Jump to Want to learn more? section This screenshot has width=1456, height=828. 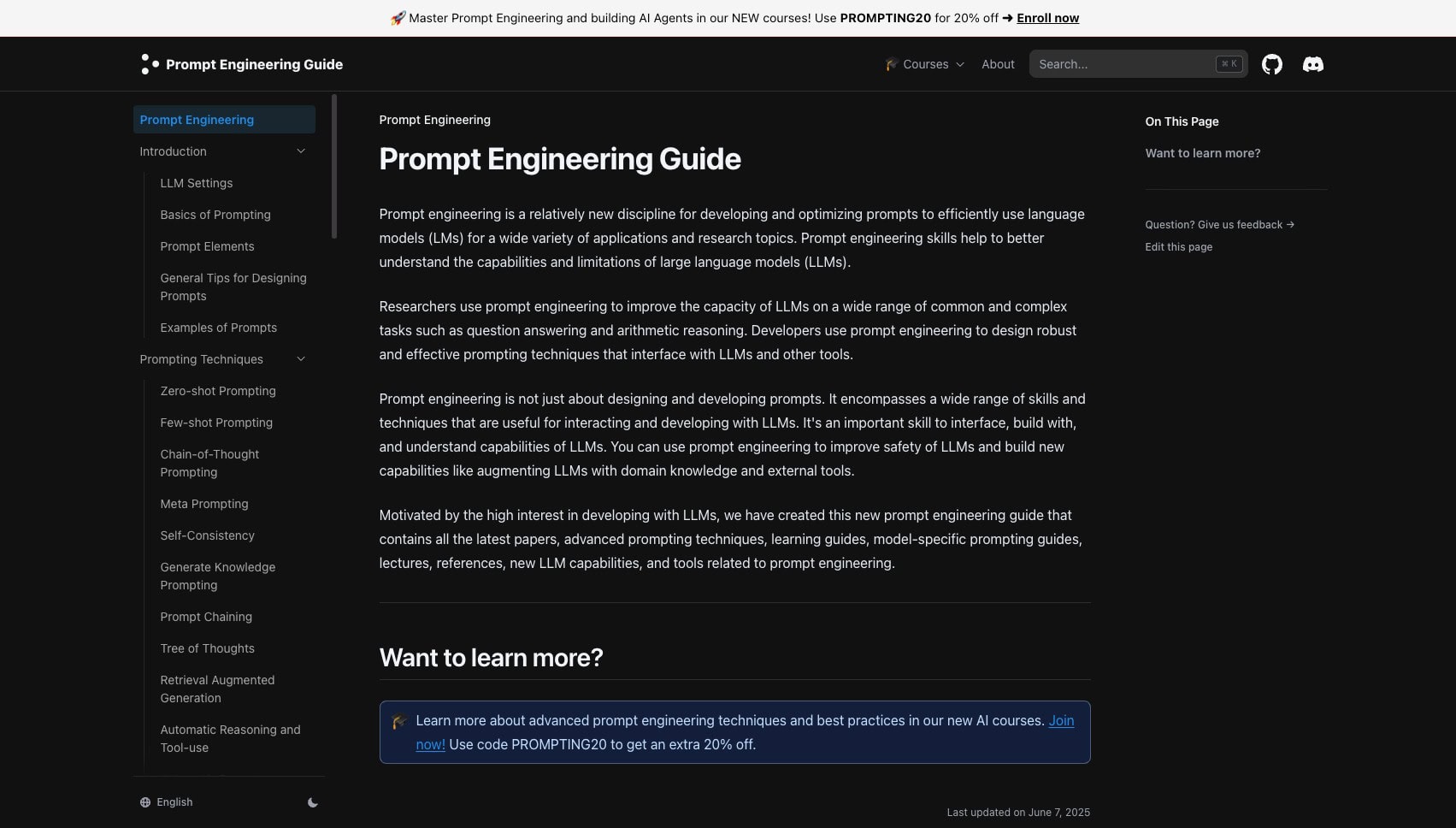pyautogui.click(x=1202, y=153)
